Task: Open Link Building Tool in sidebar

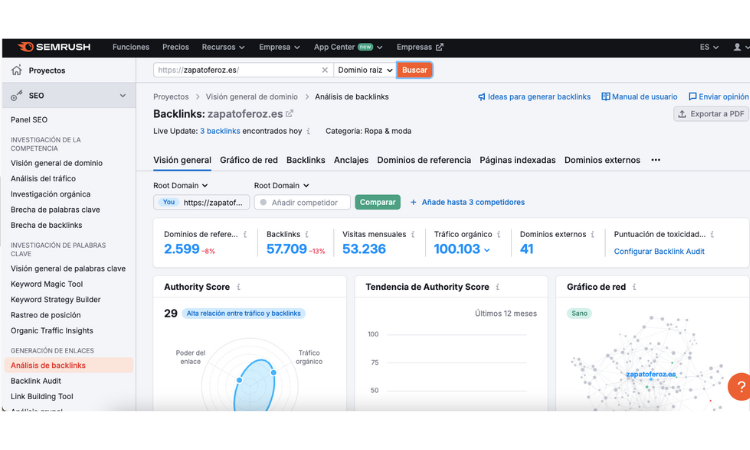Action: [x=42, y=396]
